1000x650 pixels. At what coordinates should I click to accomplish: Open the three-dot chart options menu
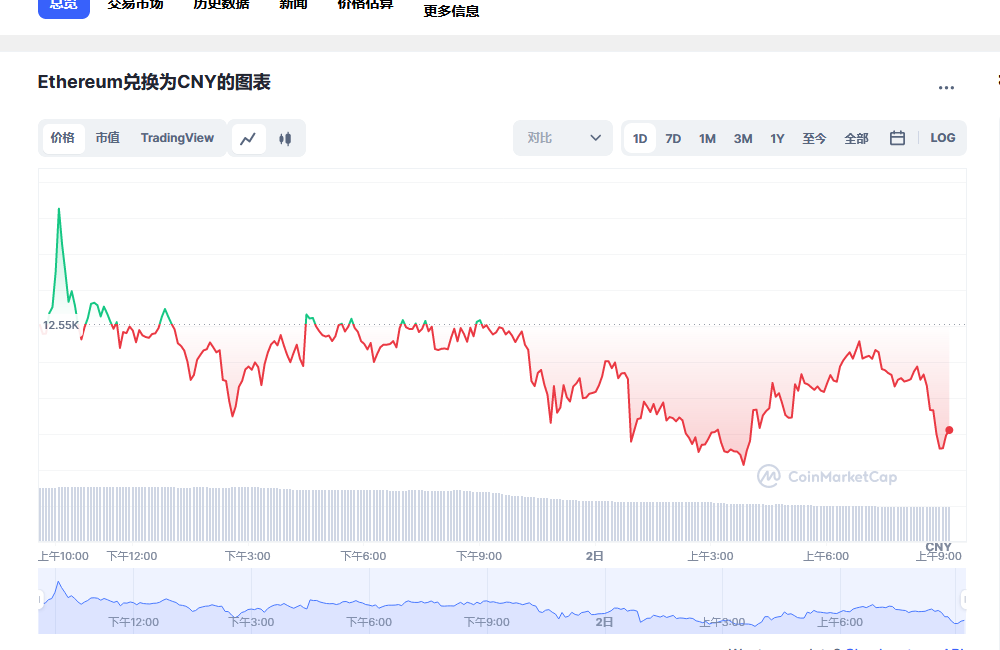pyautogui.click(x=946, y=88)
